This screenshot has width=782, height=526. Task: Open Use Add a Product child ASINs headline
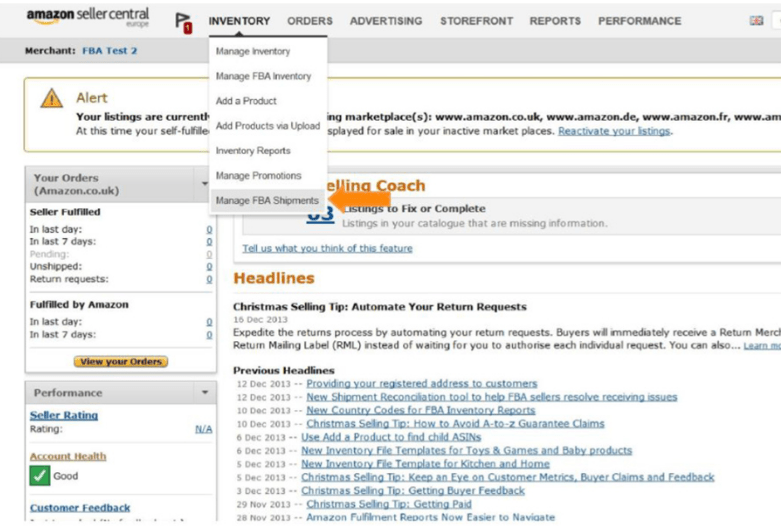(391, 437)
